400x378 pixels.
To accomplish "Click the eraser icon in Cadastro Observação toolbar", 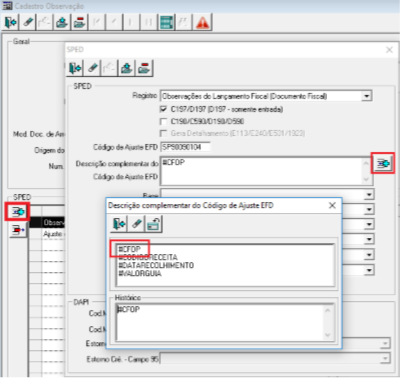I will point(28,23).
